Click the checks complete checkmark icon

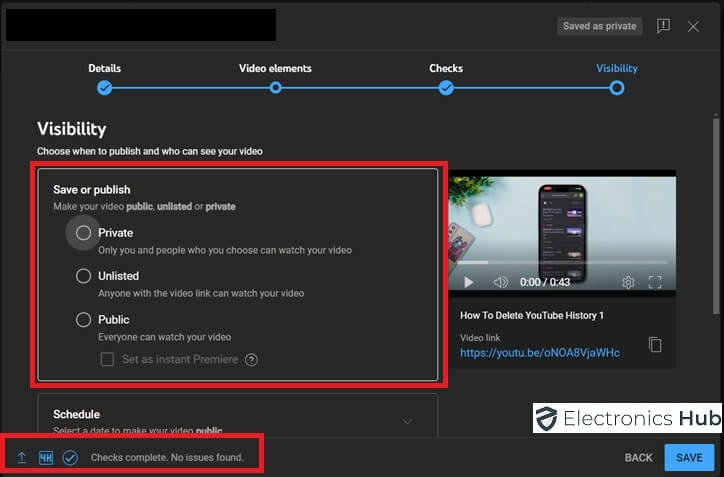[x=70, y=458]
